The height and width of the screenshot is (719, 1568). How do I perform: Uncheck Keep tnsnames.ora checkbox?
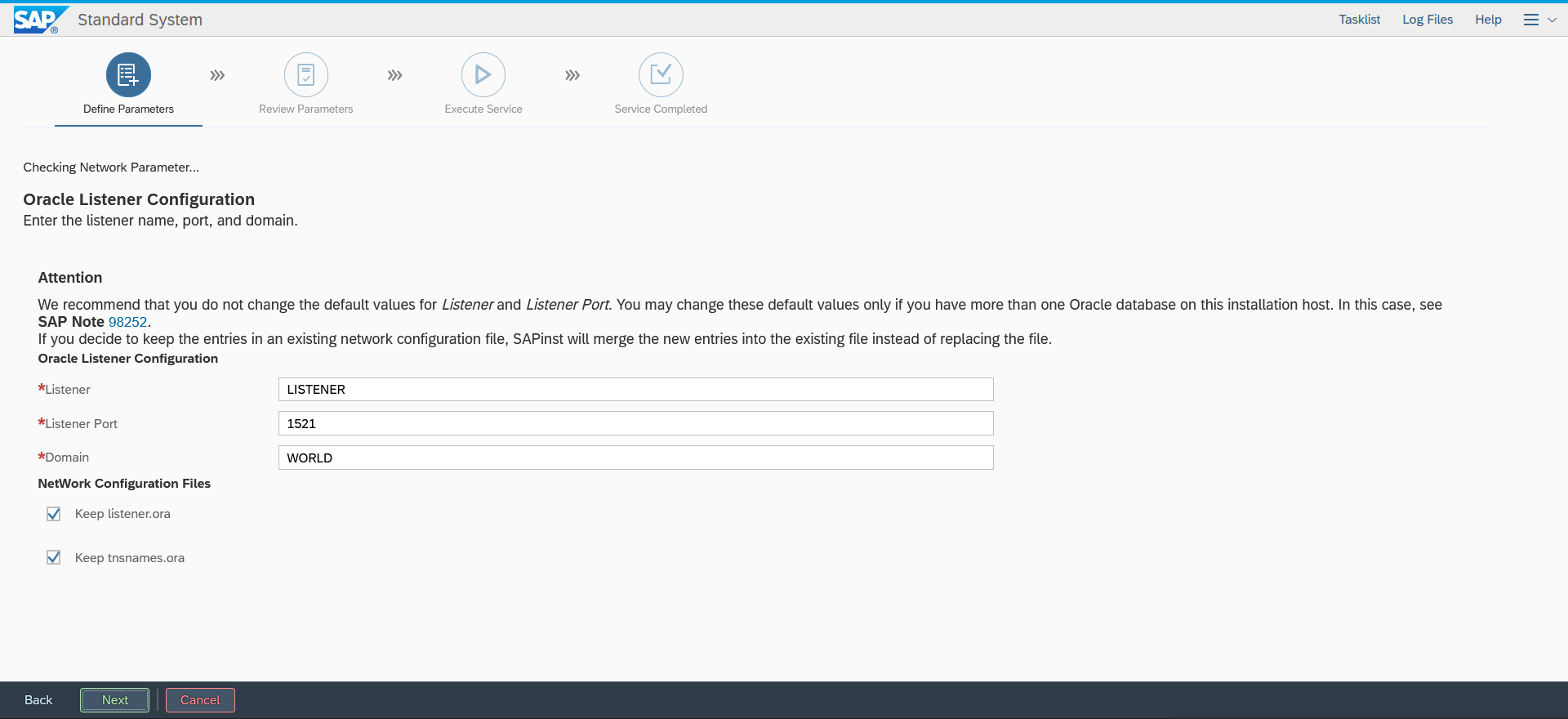(x=54, y=557)
